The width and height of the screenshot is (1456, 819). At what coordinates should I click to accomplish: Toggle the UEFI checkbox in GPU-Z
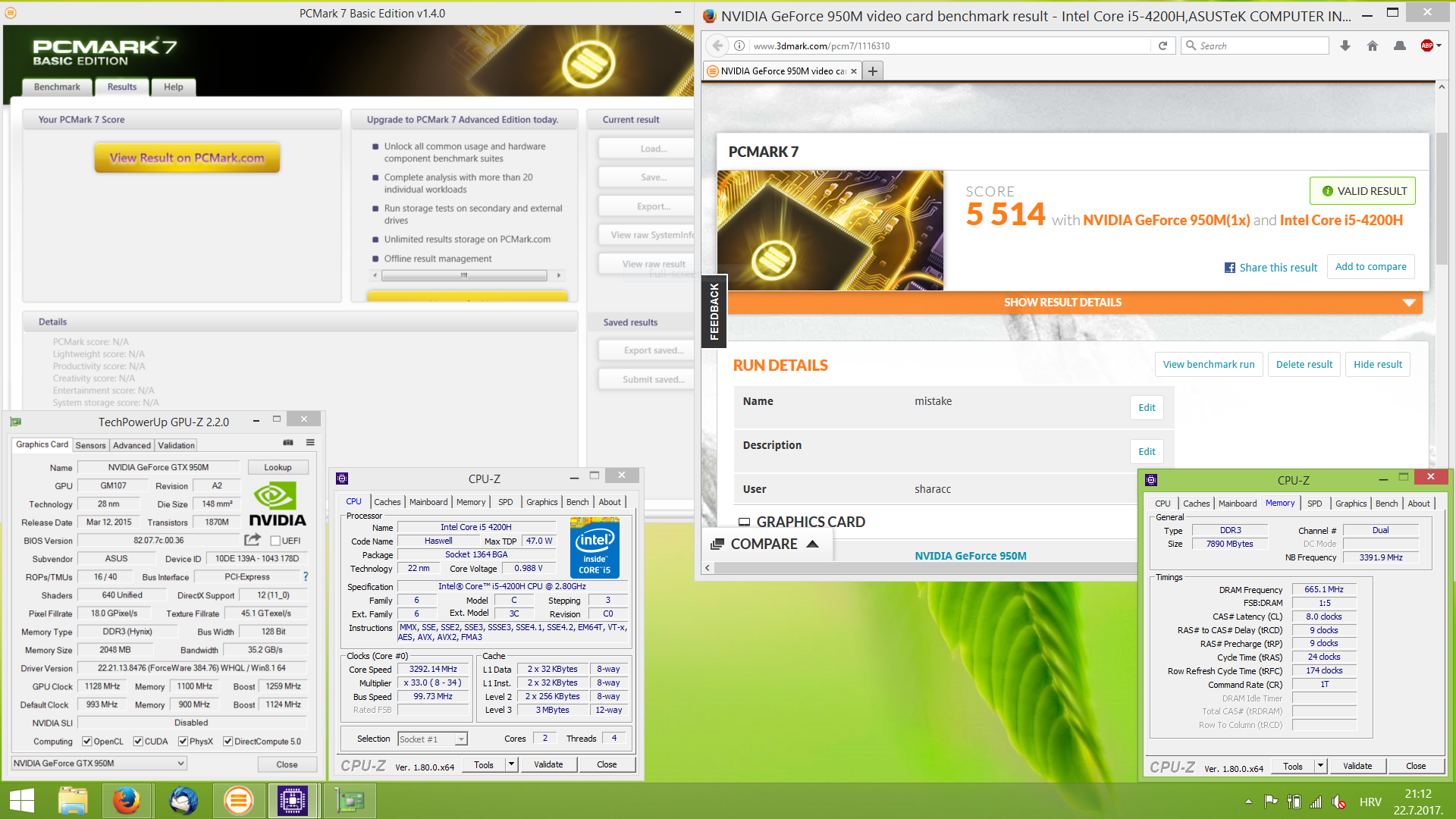coord(275,541)
